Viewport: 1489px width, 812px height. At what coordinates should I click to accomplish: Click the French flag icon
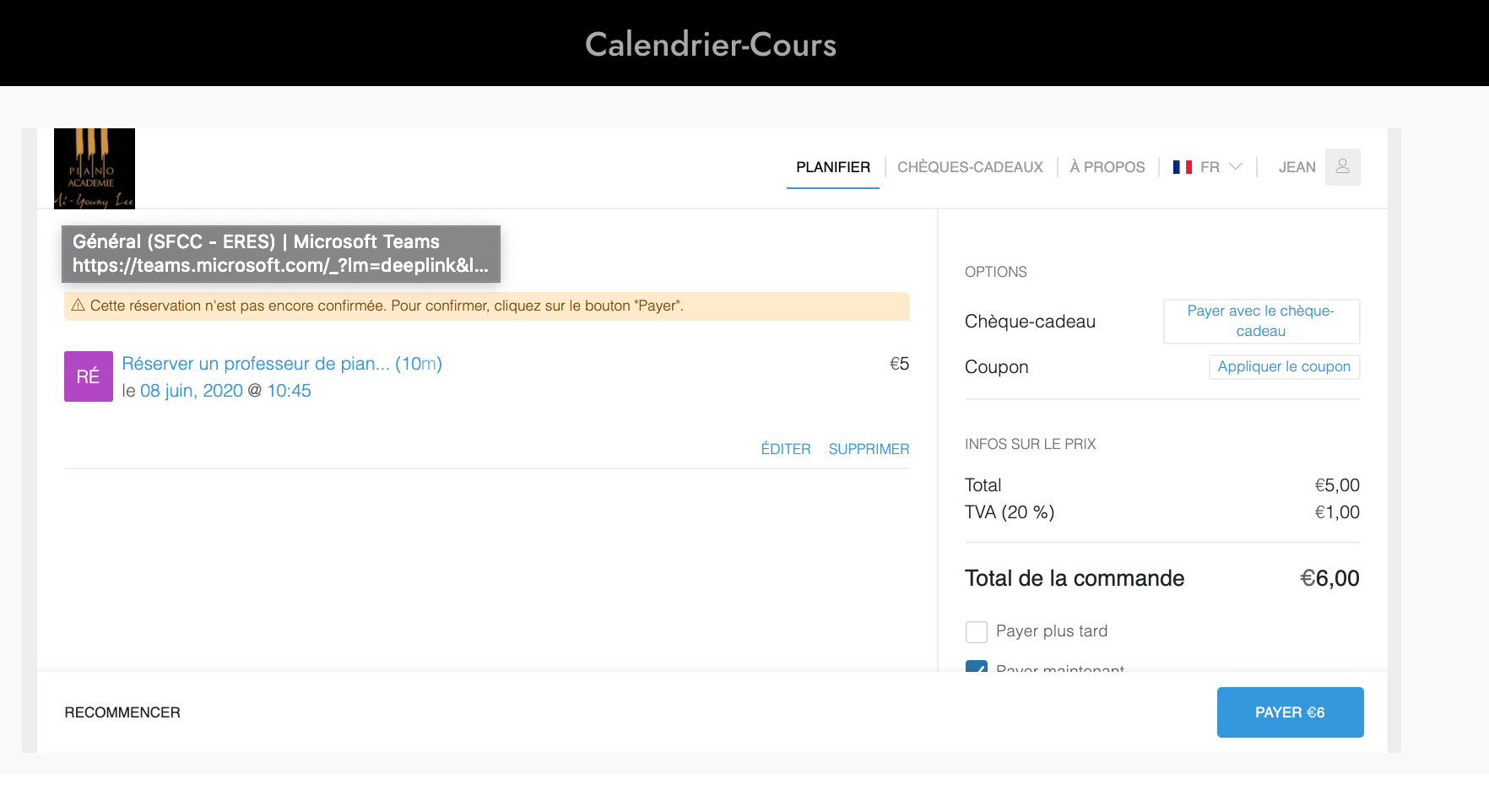[1182, 167]
